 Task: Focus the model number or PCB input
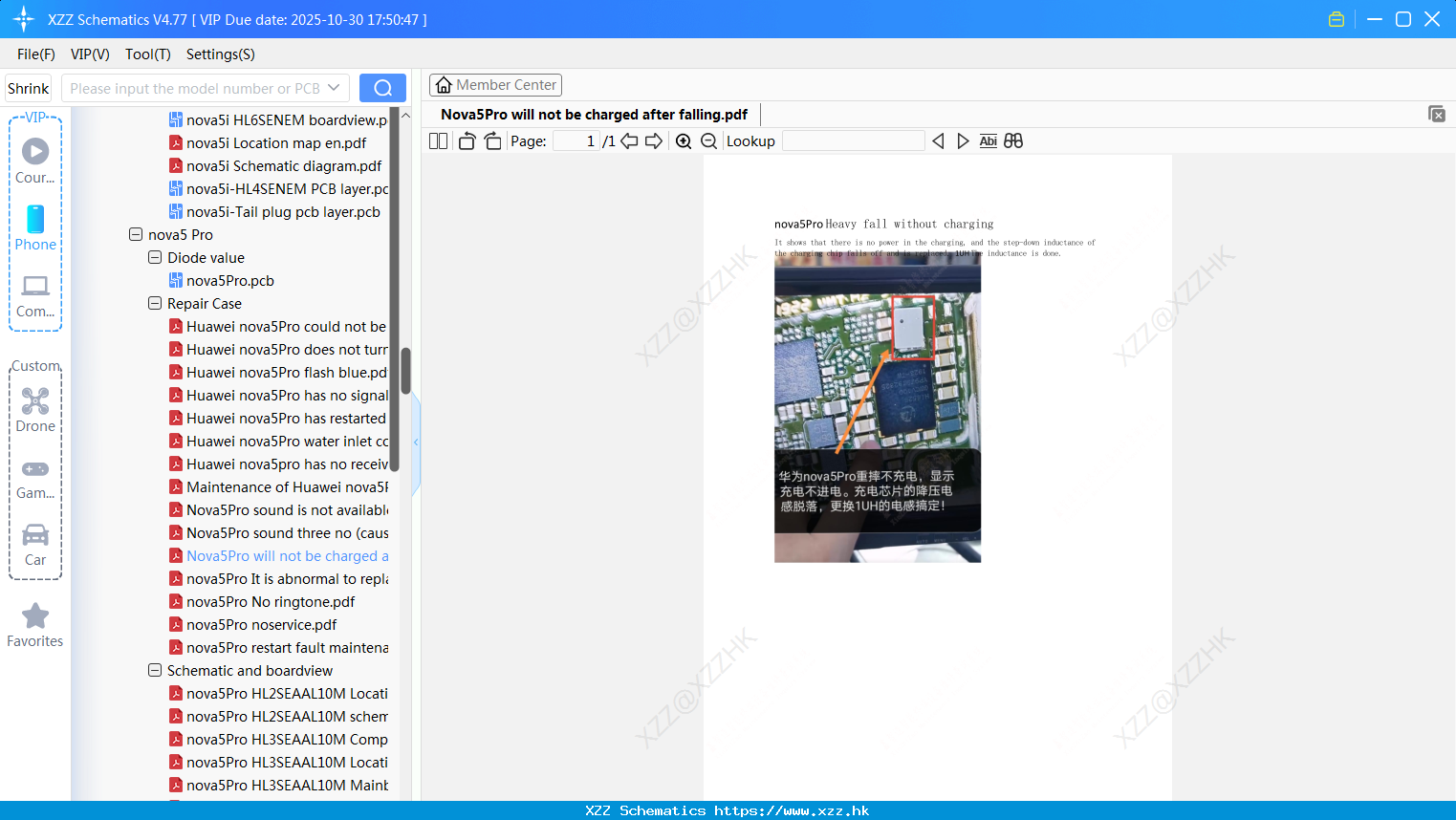click(195, 88)
